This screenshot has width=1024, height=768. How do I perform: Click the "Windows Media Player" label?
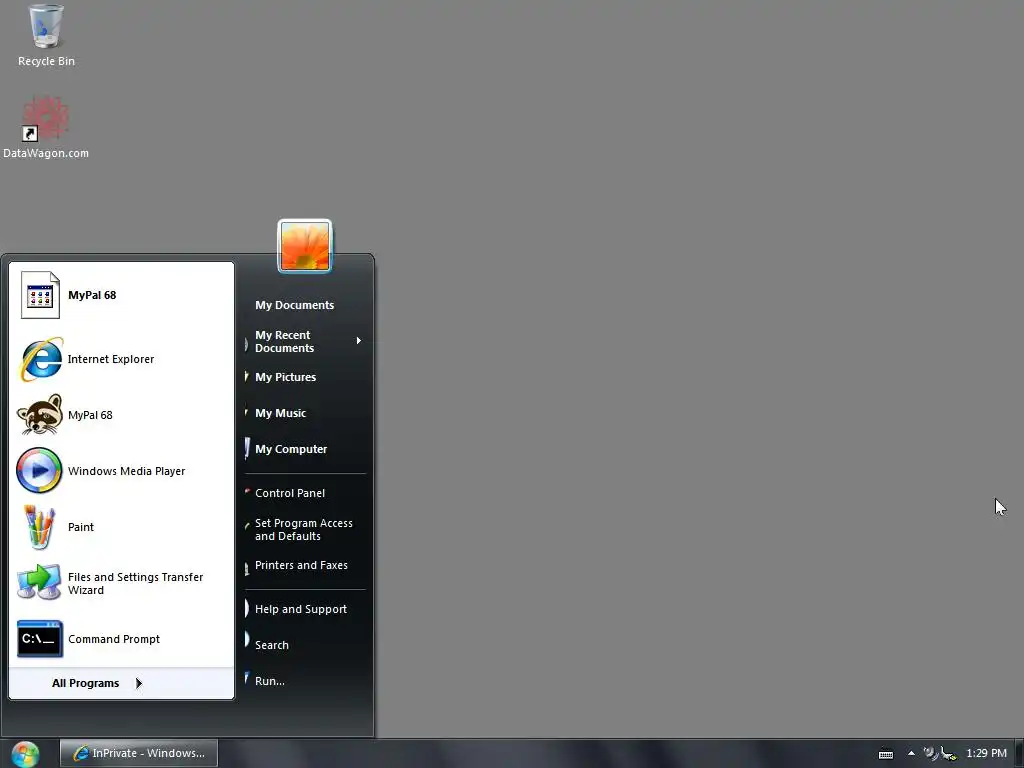tap(127, 471)
